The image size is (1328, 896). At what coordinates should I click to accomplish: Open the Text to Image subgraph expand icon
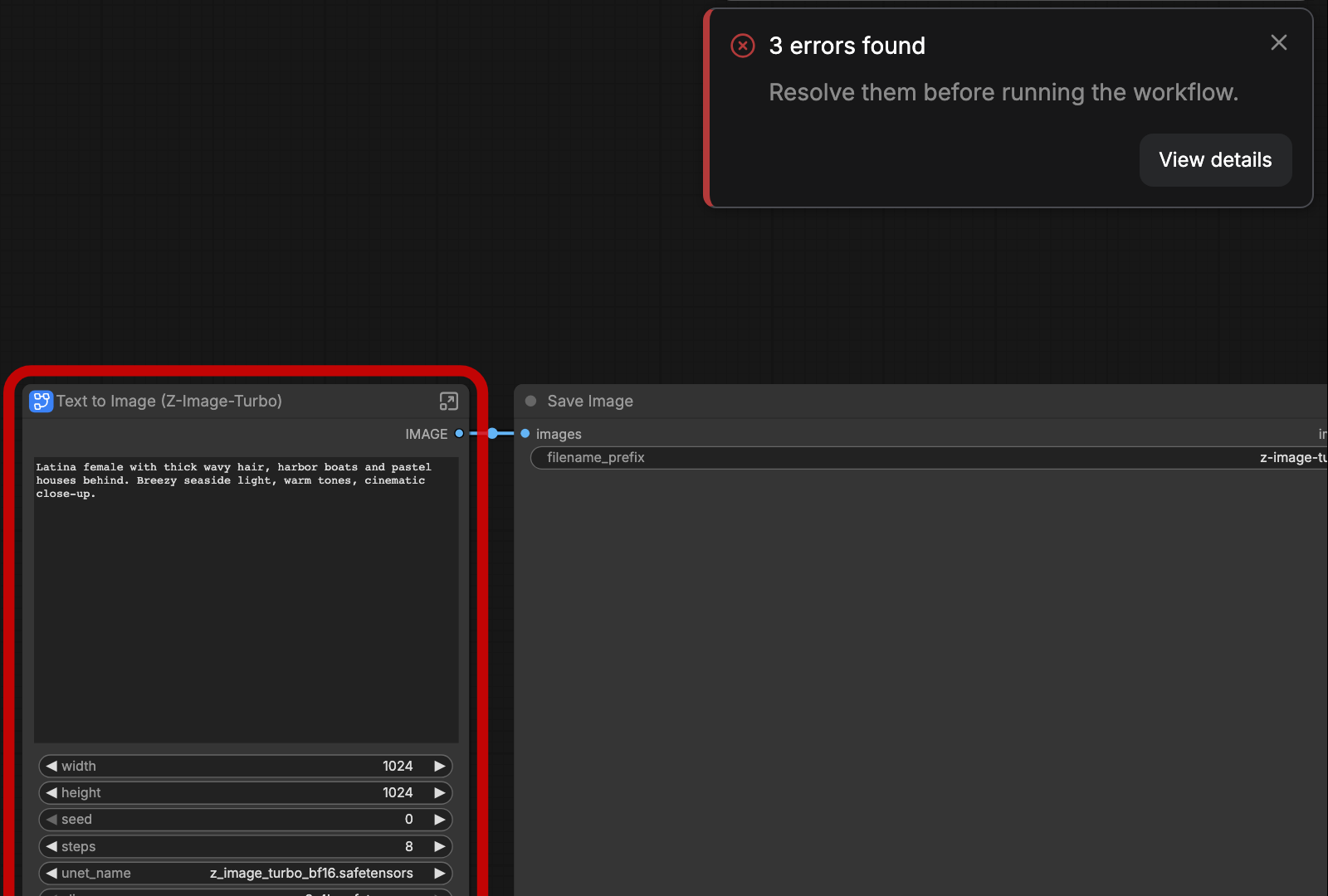(448, 402)
